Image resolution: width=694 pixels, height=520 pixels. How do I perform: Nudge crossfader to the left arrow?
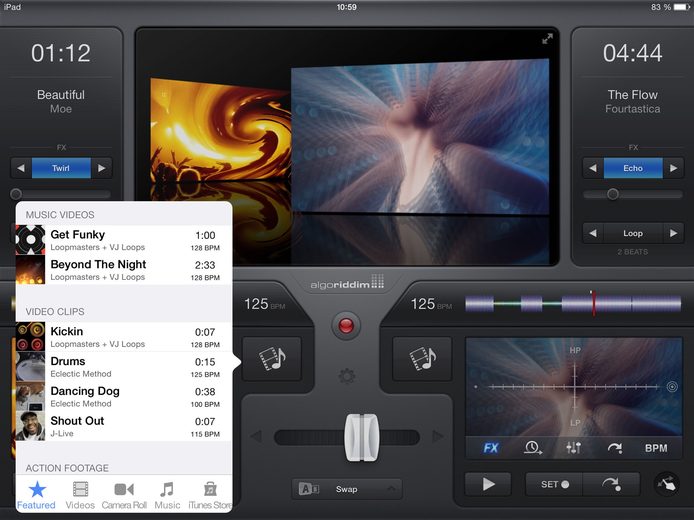coord(256,437)
